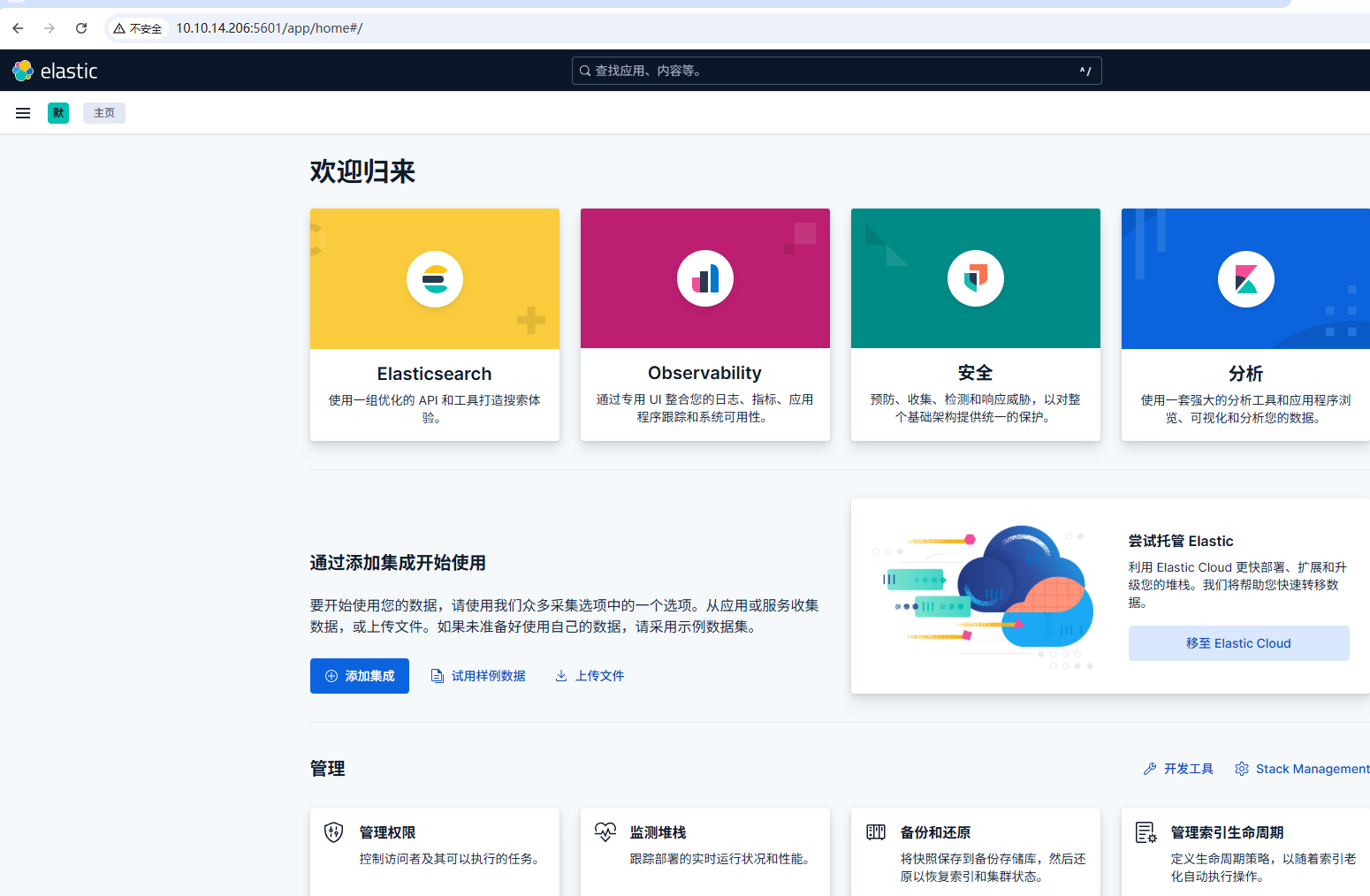Image resolution: width=1370 pixels, height=896 pixels.
Task: Click the Kibana 分析 logo icon
Action: point(1246,279)
